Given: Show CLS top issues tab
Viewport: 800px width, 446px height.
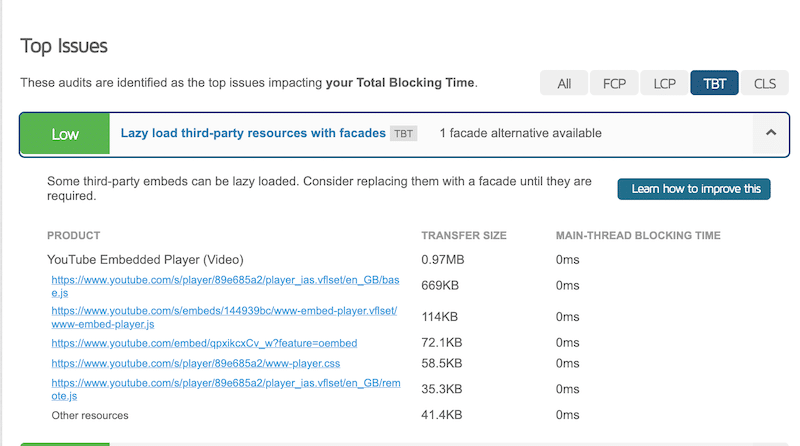Looking at the screenshot, I should coord(764,83).
